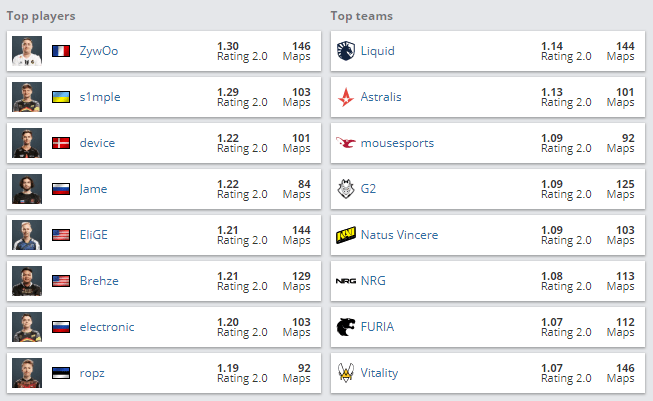Visit the Vitality team page link

(x=379, y=373)
